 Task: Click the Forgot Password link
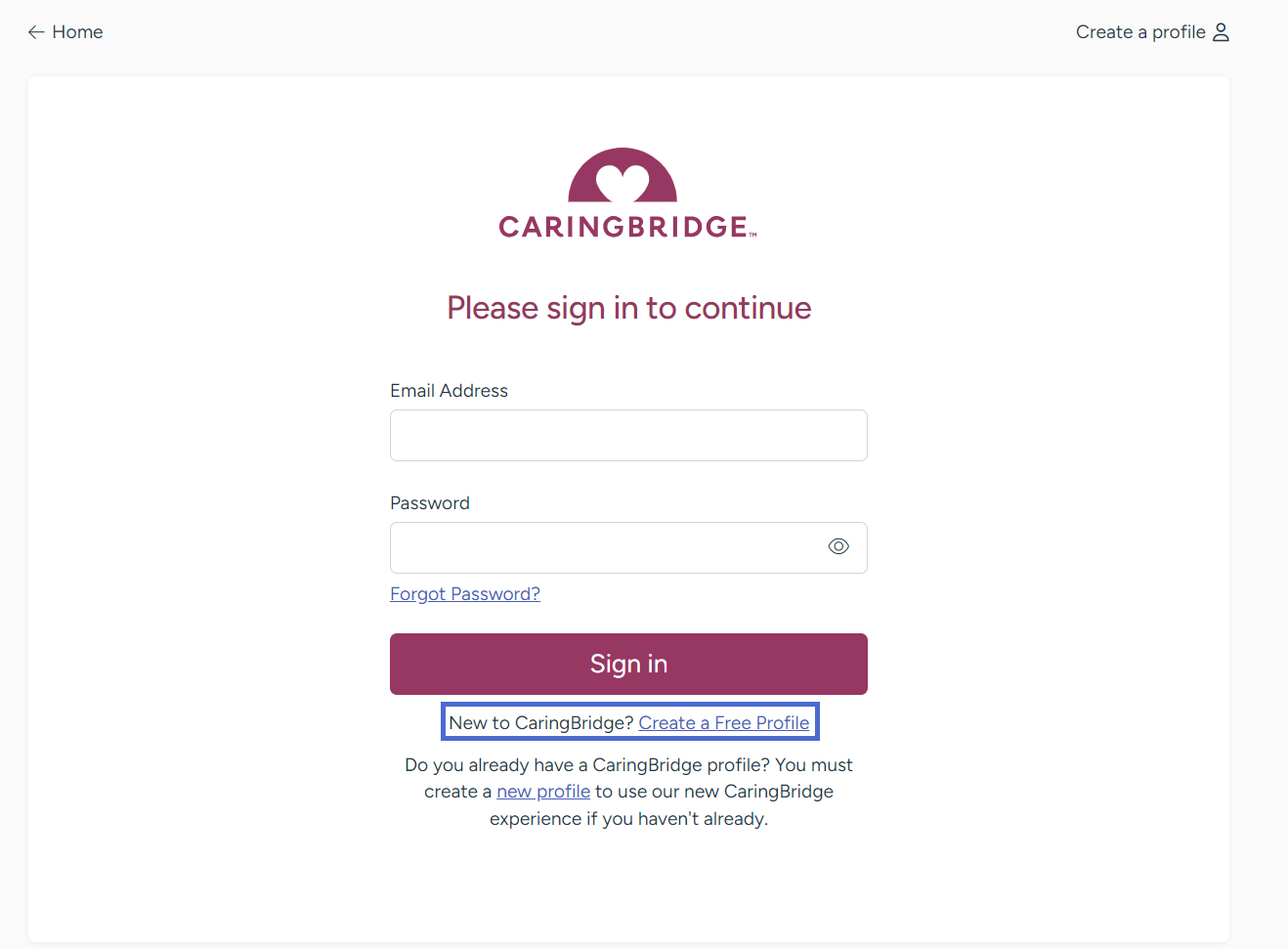coord(465,593)
